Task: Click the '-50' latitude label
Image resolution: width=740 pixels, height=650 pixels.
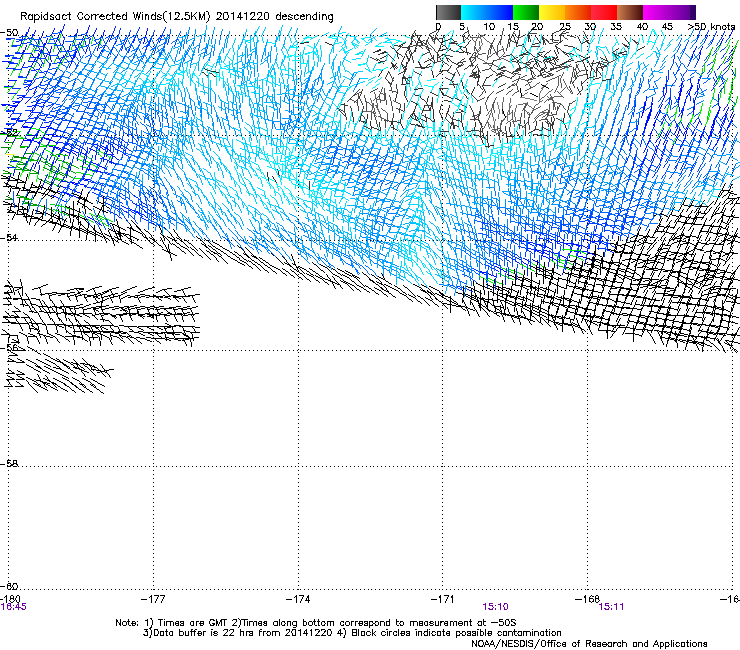Action: coord(9,33)
